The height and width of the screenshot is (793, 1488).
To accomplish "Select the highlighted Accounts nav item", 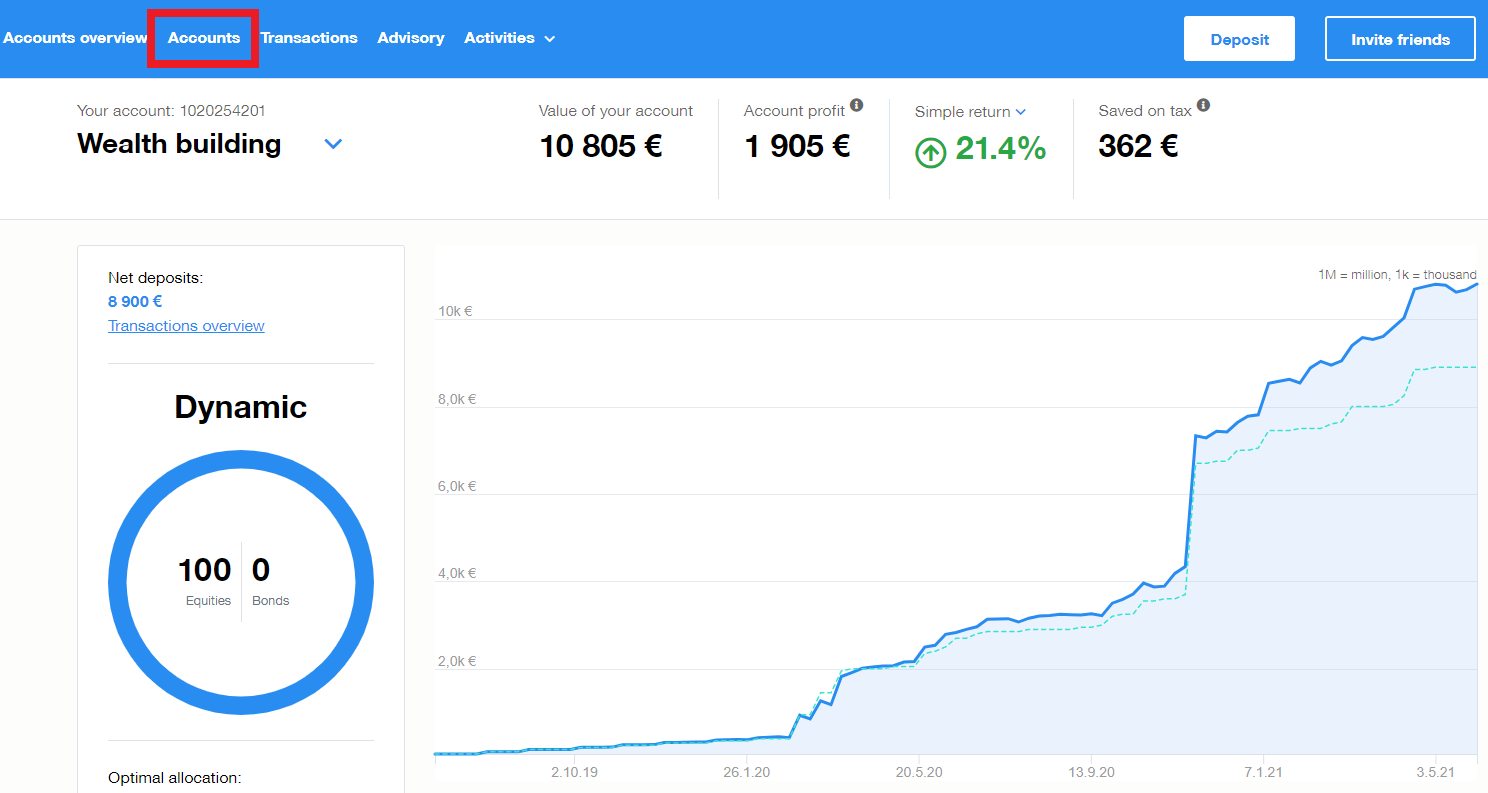I will tap(204, 38).
